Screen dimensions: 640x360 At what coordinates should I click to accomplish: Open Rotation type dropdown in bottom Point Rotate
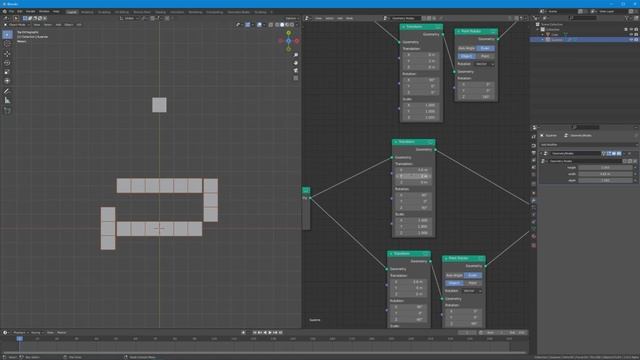472,291
